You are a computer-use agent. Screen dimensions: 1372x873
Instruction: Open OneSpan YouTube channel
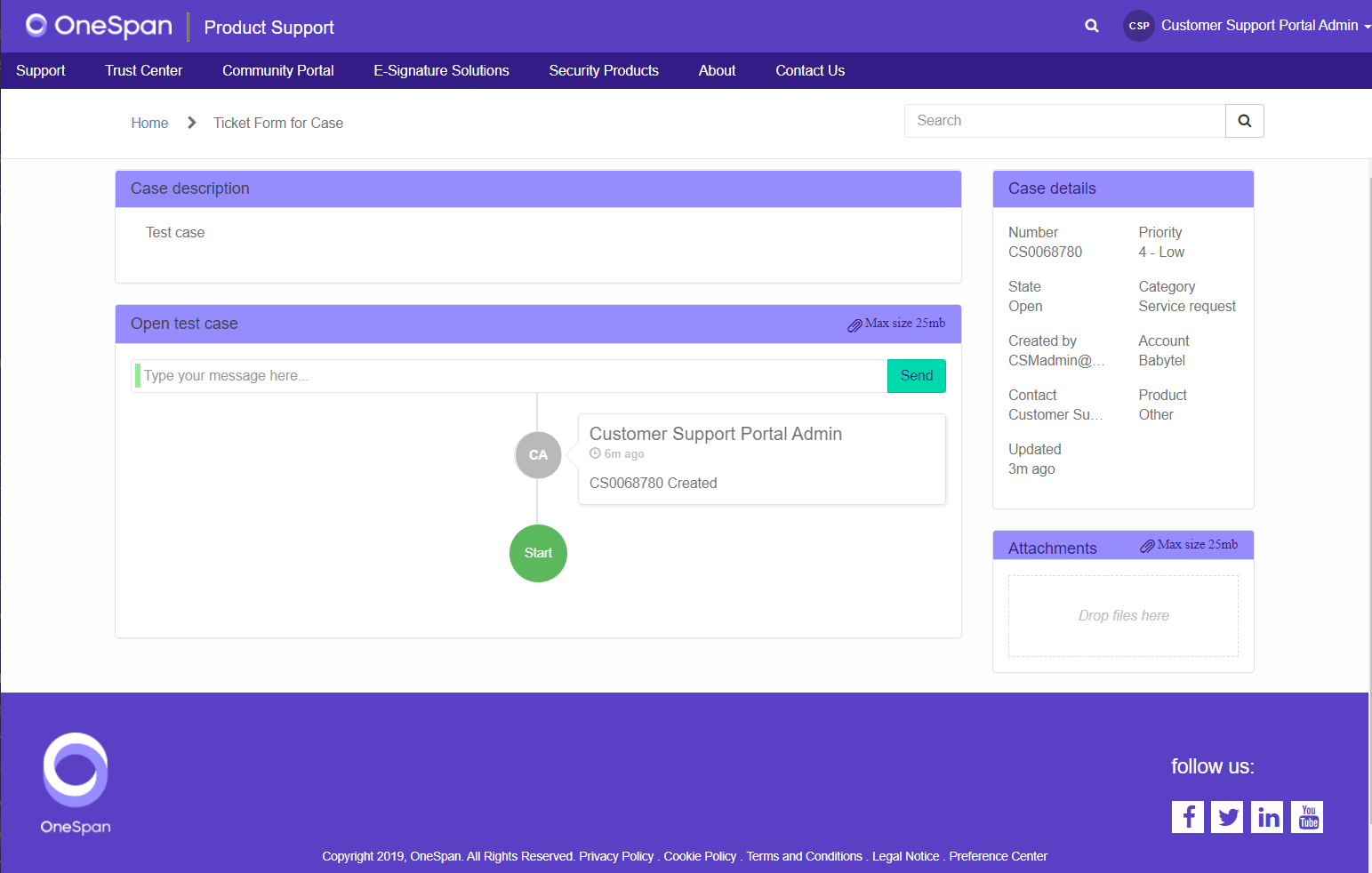point(1307,816)
